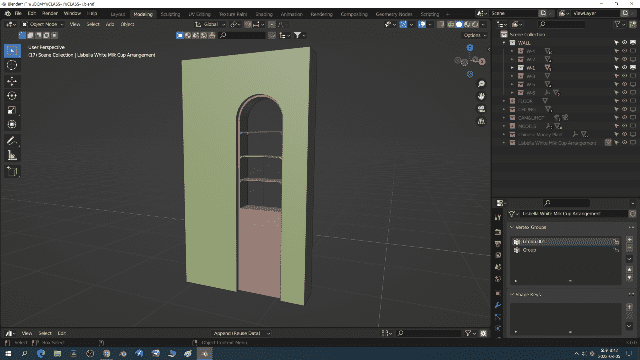Activate the Transform tool
640x360 pixels.
[x=12, y=124]
